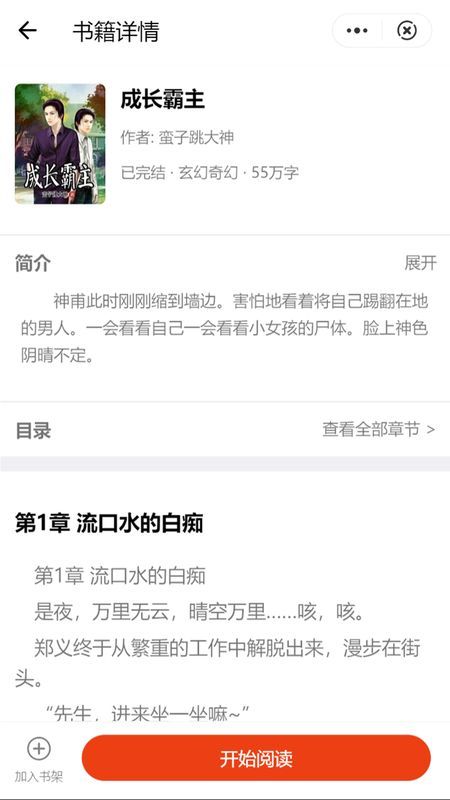Click the 已完结 status text
Image resolution: width=450 pixels, height=800 pixels.
[x=143, y=172]
